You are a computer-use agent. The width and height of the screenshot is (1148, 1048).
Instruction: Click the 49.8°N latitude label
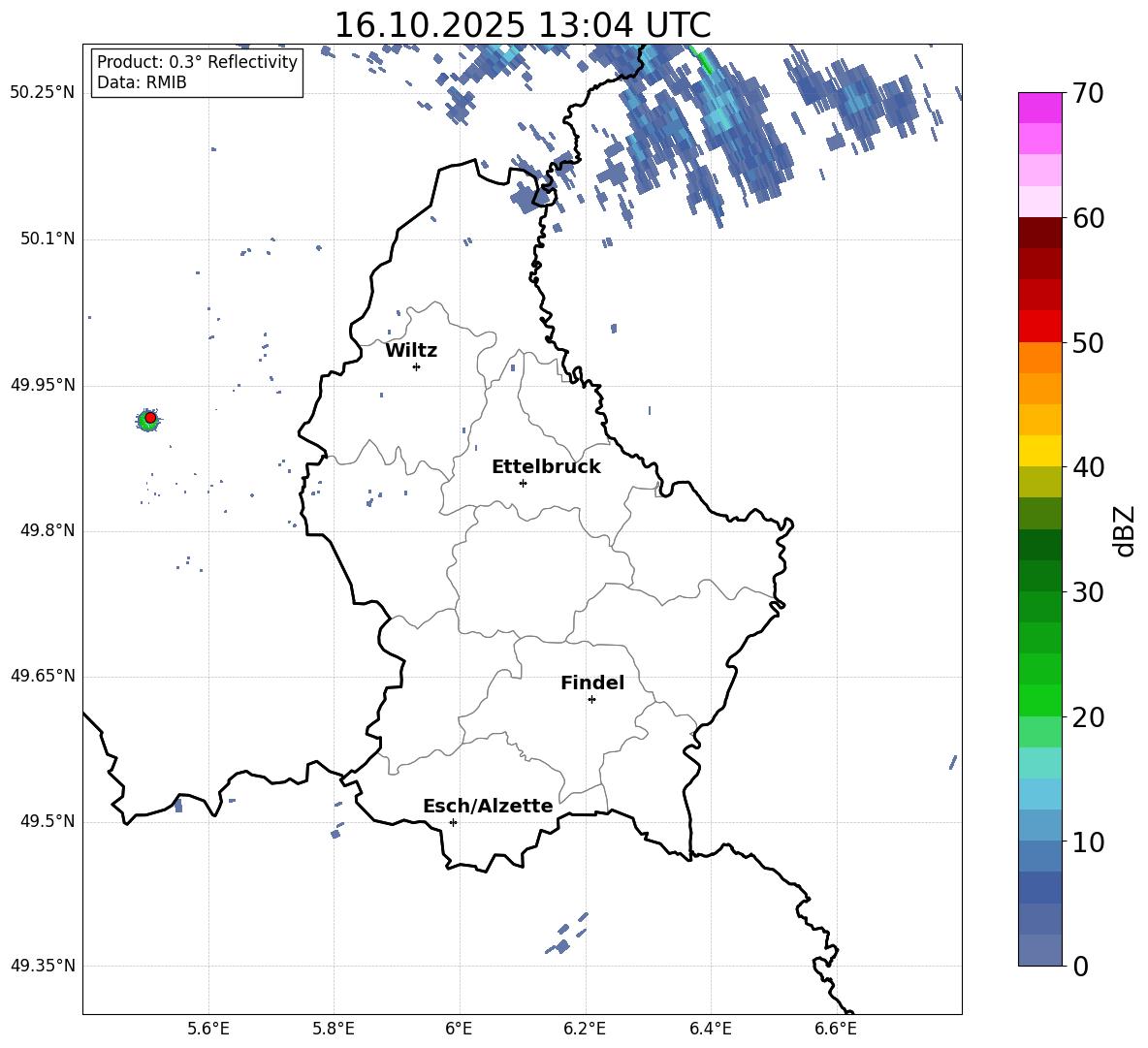48,530
